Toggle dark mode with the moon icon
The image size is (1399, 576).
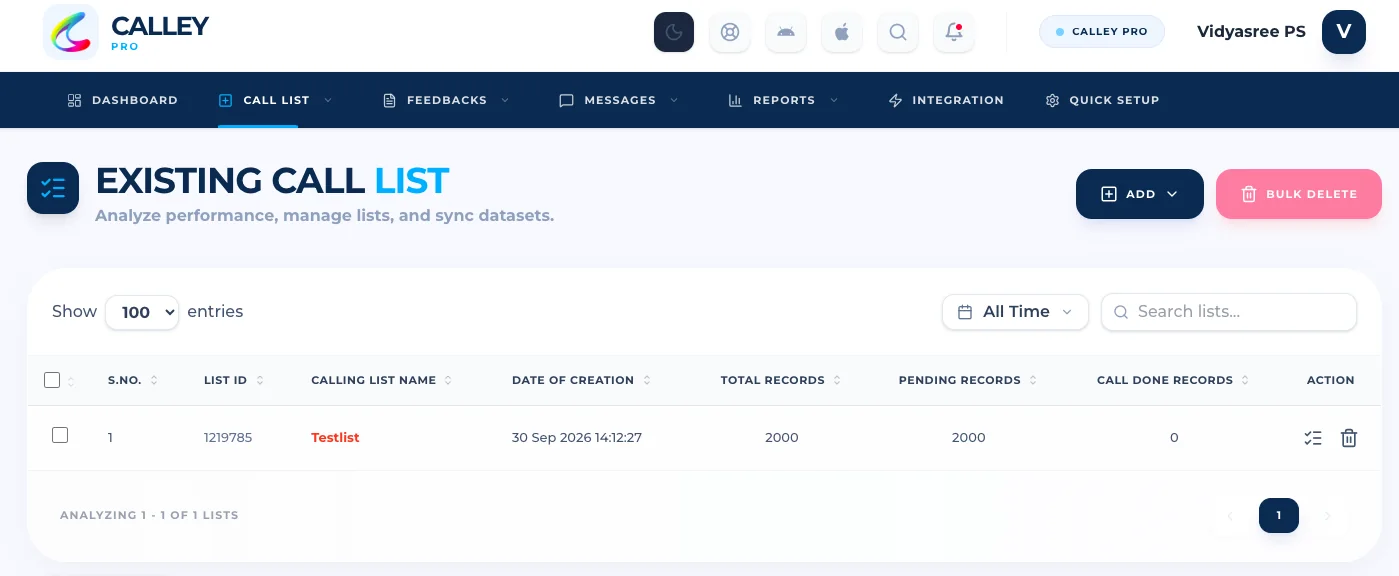pos(674,32)
